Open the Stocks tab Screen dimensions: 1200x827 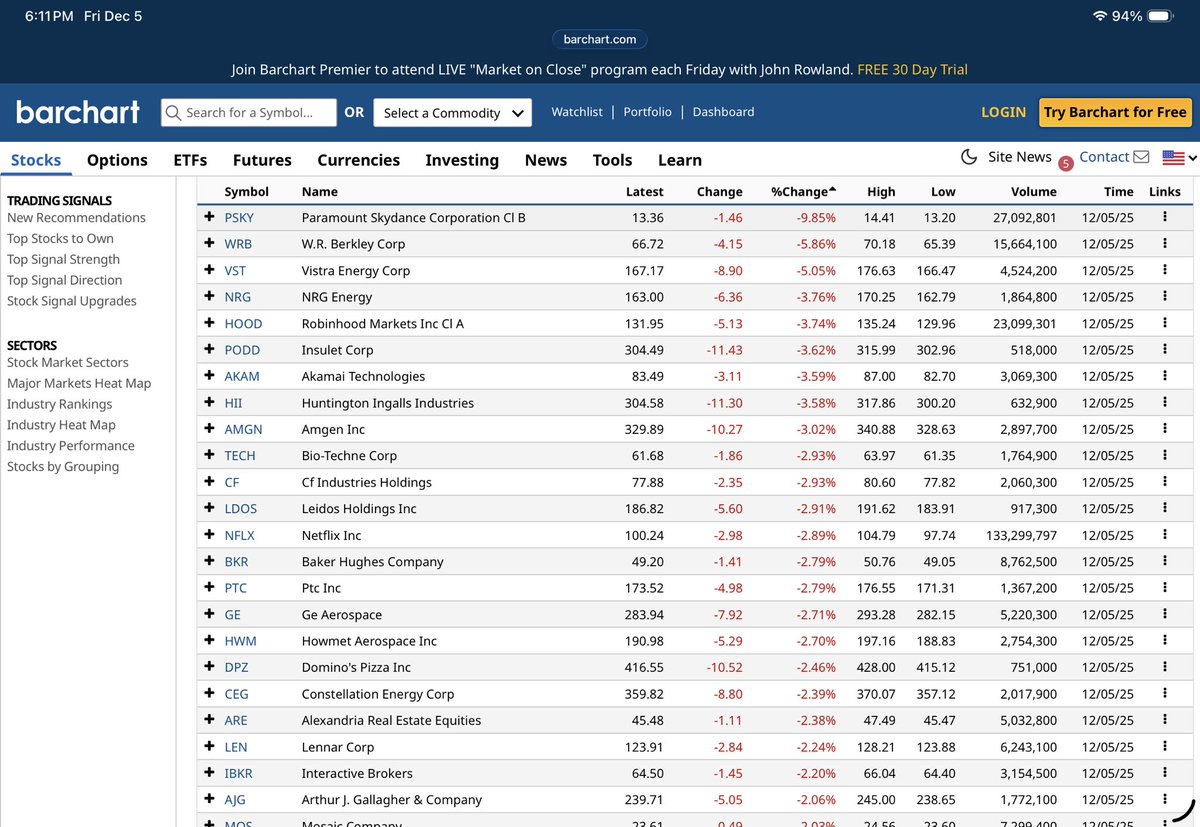point(36,160)
